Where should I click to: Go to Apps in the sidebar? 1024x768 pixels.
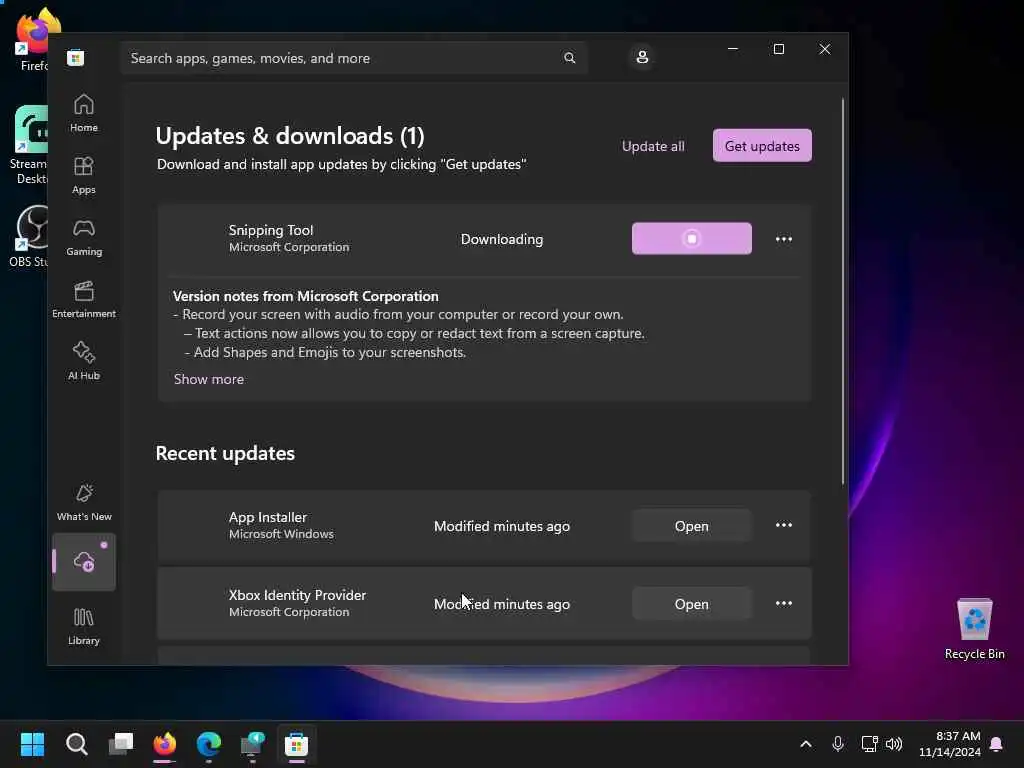pos(84,176)
